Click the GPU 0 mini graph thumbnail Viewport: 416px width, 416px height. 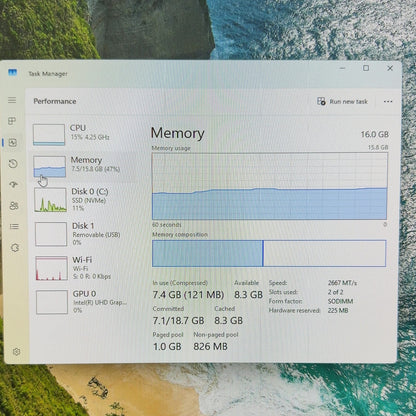[x=52, y=302]
